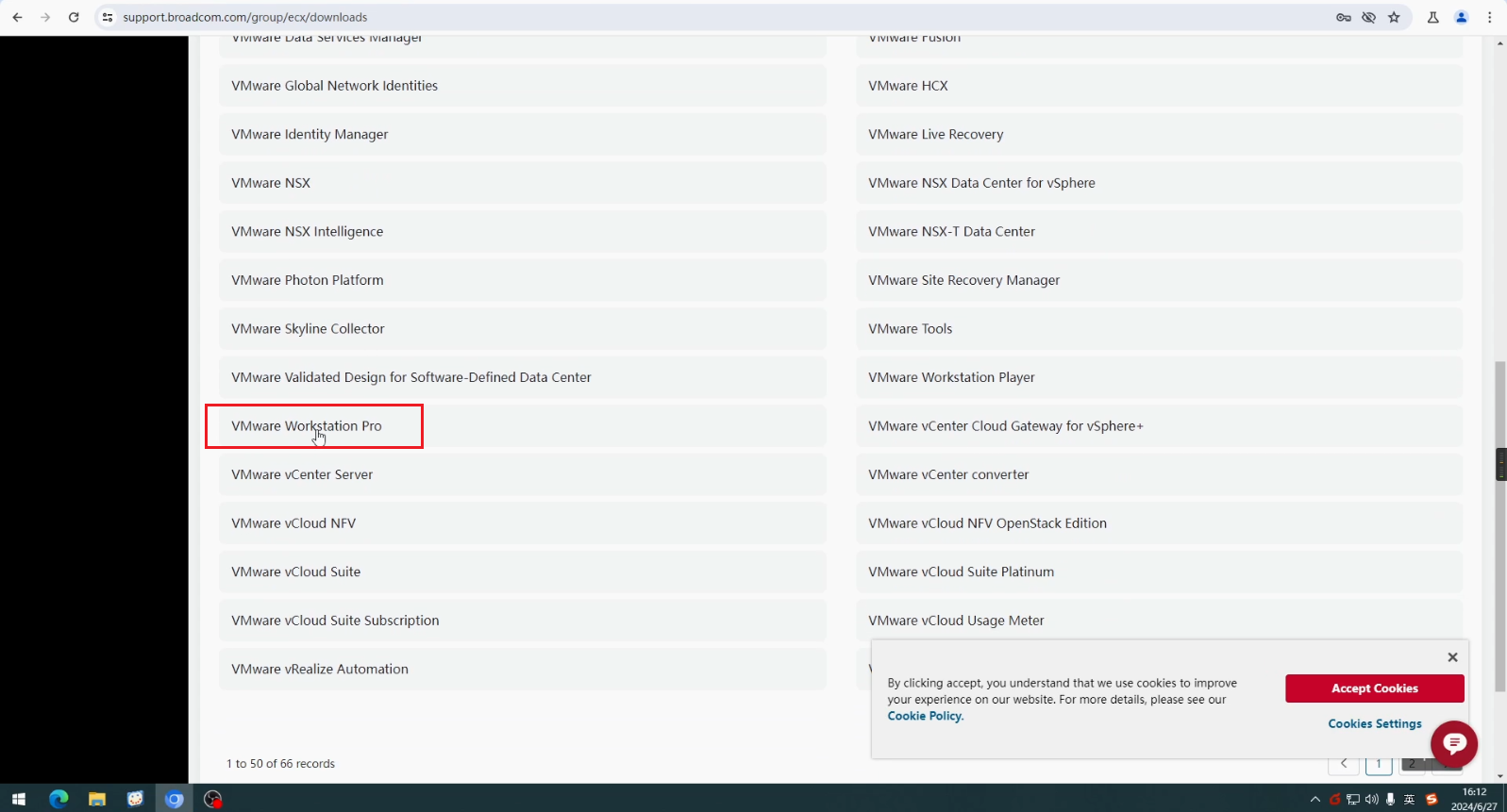The height and width of the screenshot is (812, 1507).
Task: Select VMware vRealize Automation
Action: tap(523, 669)
